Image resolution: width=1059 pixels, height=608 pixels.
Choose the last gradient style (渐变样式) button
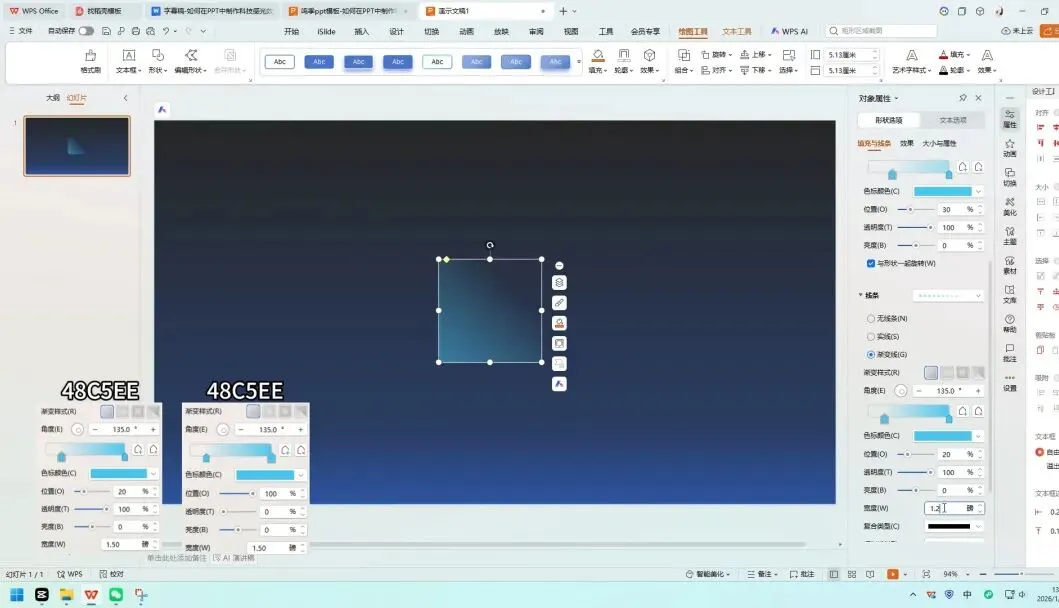tap(978, 372)
